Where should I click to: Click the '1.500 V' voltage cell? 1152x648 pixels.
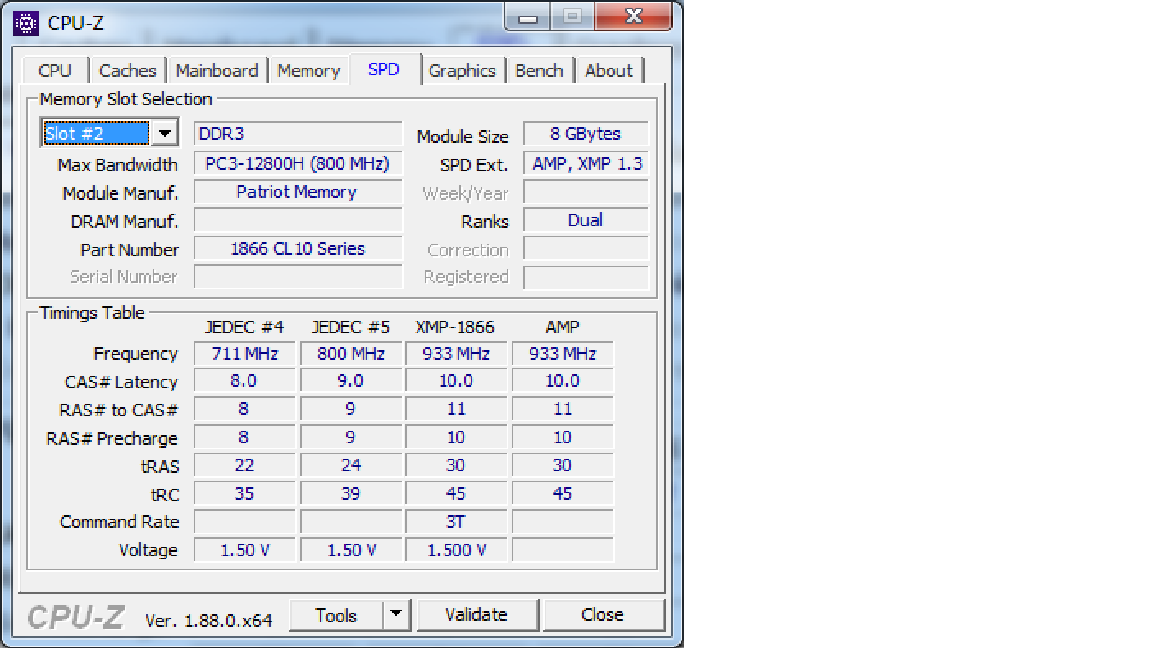pyautogui.click(x=456, y=550)
